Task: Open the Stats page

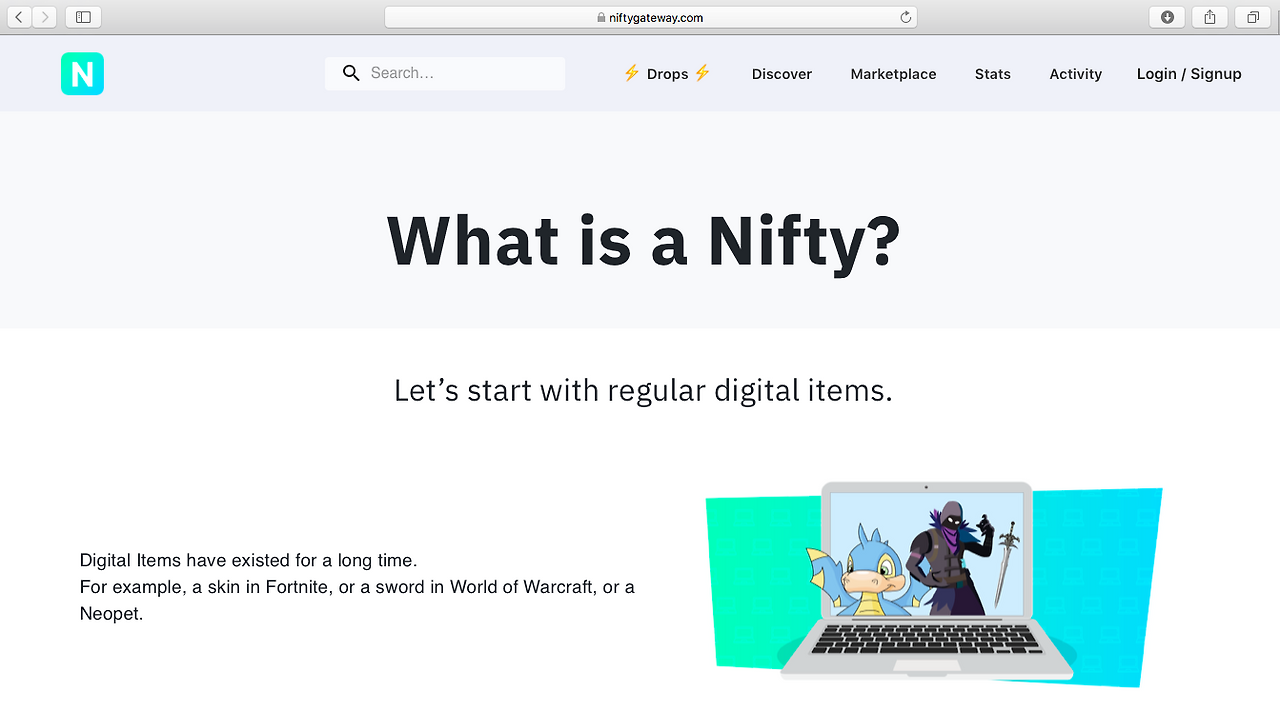Action: click(x=993, y=74)
